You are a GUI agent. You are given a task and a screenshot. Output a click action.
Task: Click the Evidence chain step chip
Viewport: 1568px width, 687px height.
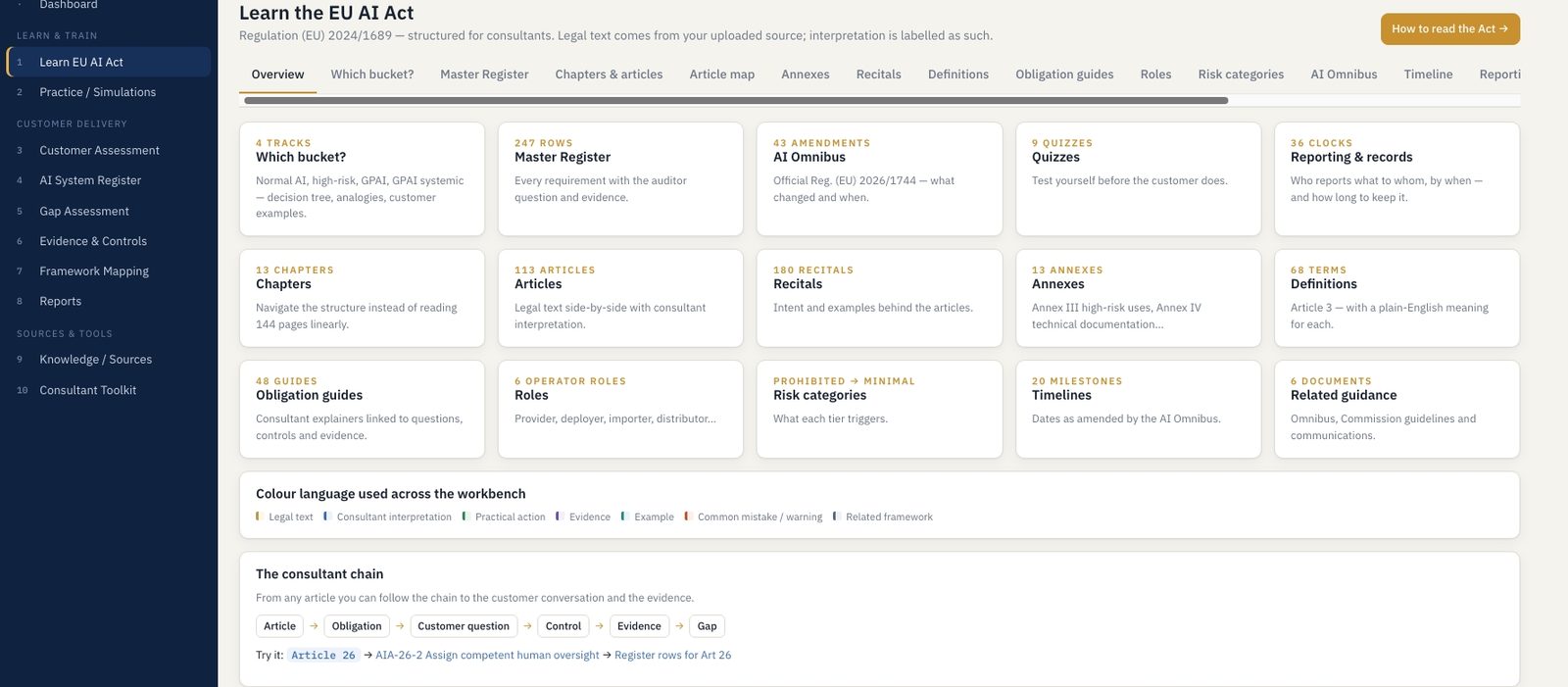click(x=639, y=626)
